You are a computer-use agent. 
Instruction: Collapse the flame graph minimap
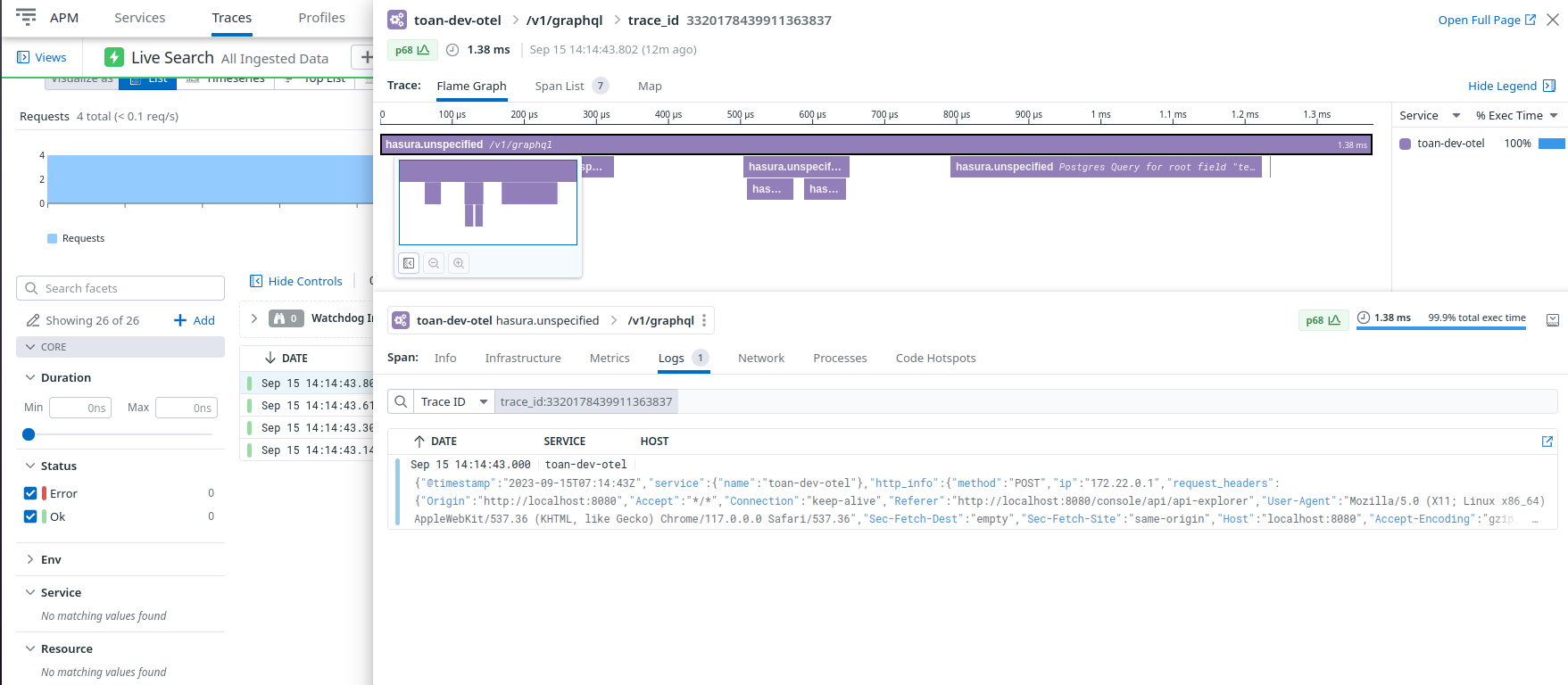[409, 263]
